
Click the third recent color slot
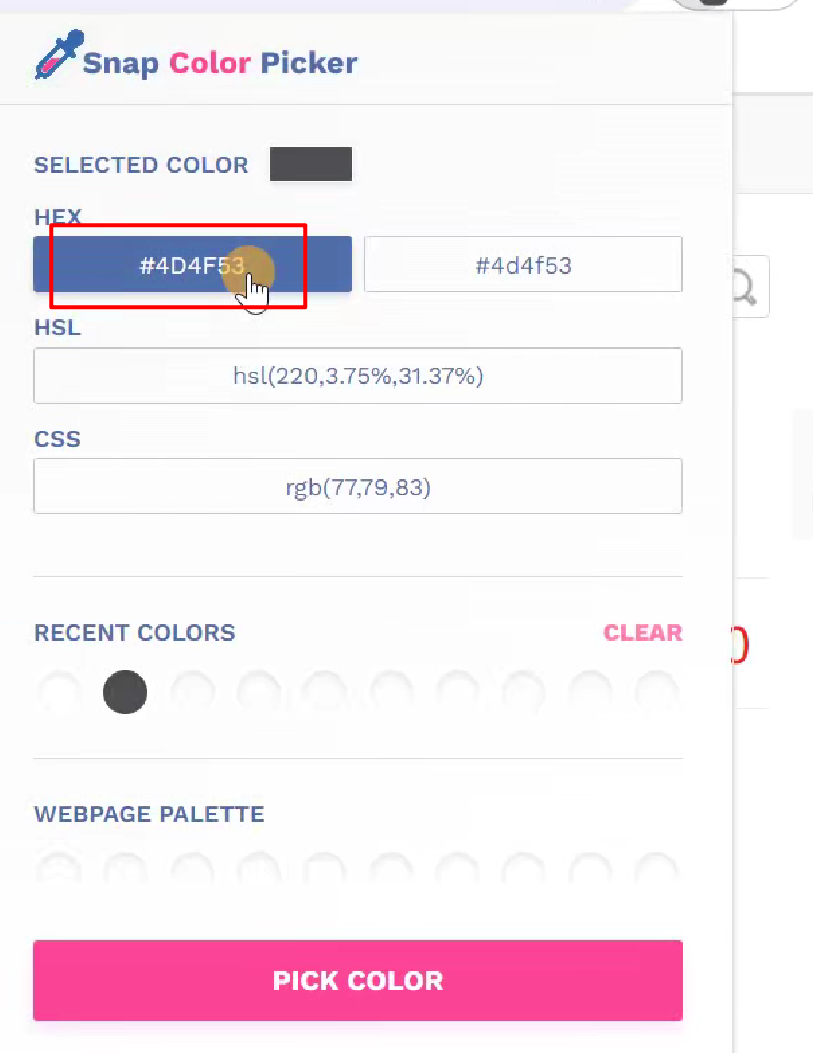[192, 692]
